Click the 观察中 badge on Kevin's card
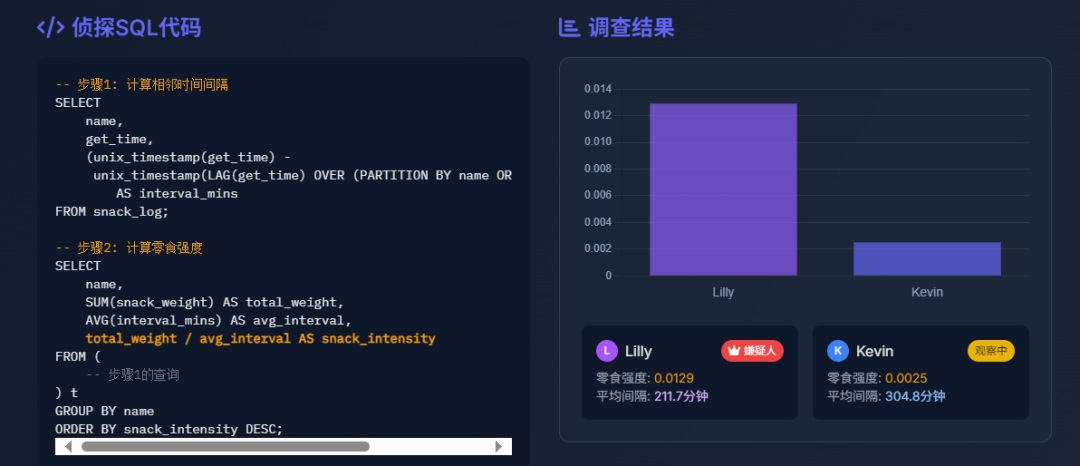1080x466 pixels. point(991,351)
